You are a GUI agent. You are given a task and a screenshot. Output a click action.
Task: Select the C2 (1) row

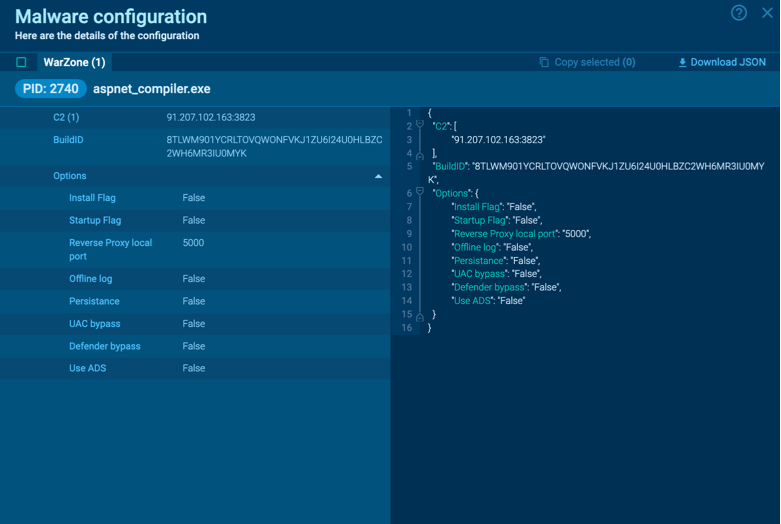coord(195,117)
